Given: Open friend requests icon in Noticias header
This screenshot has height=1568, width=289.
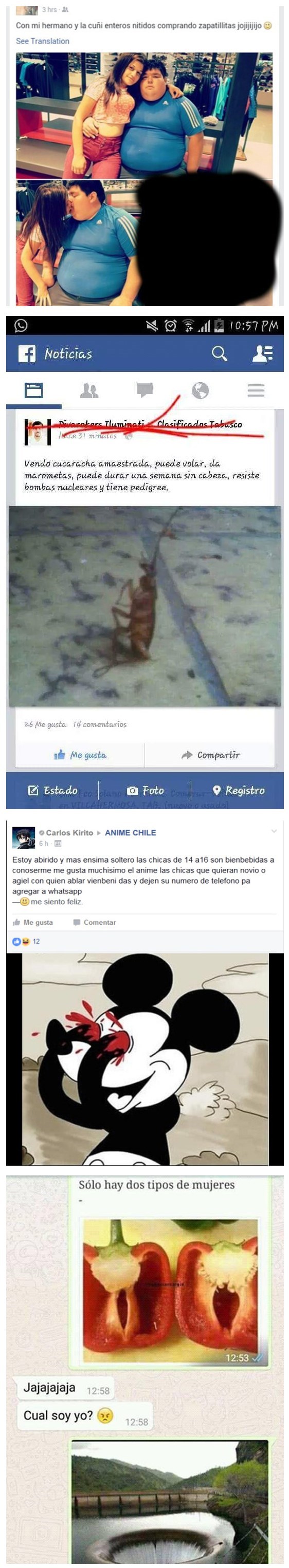Looking at the screenshot, I should [x=263, y=353].
